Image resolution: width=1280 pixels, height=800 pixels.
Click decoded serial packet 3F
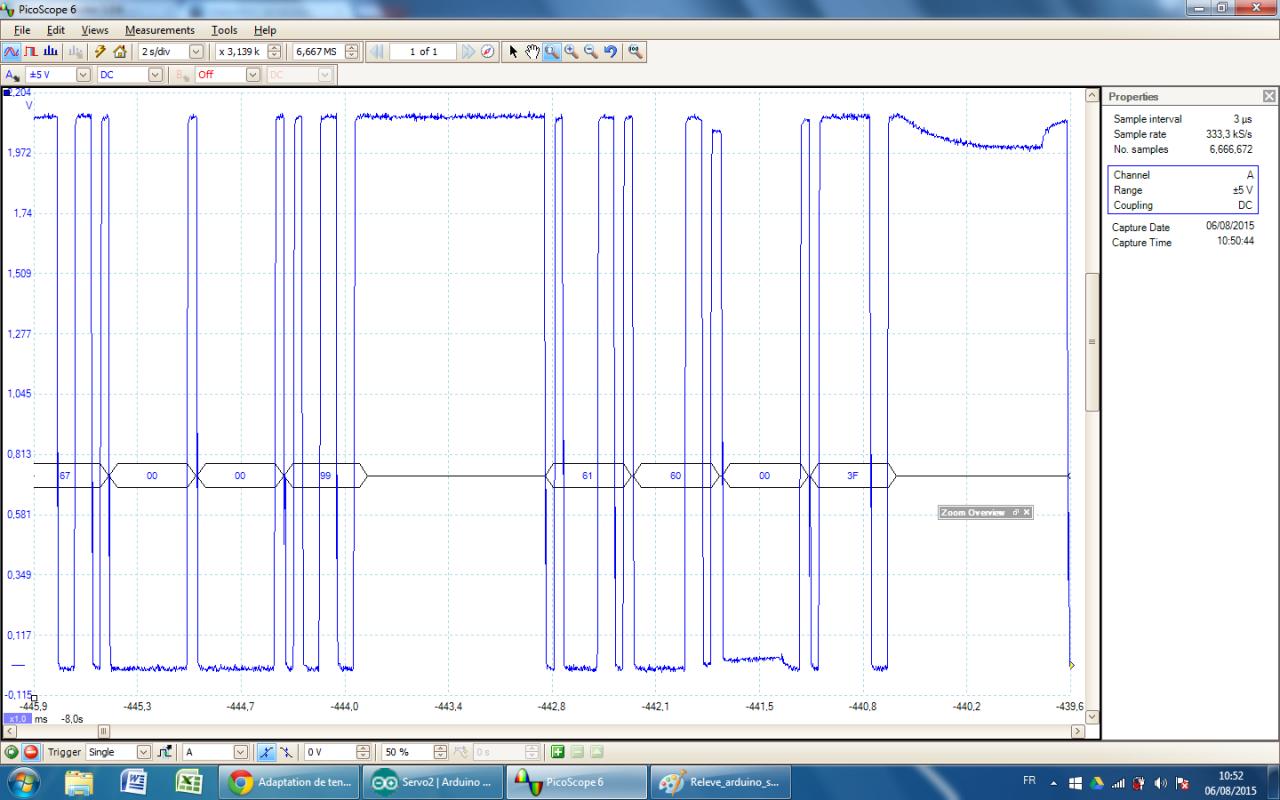click(852, 476)
